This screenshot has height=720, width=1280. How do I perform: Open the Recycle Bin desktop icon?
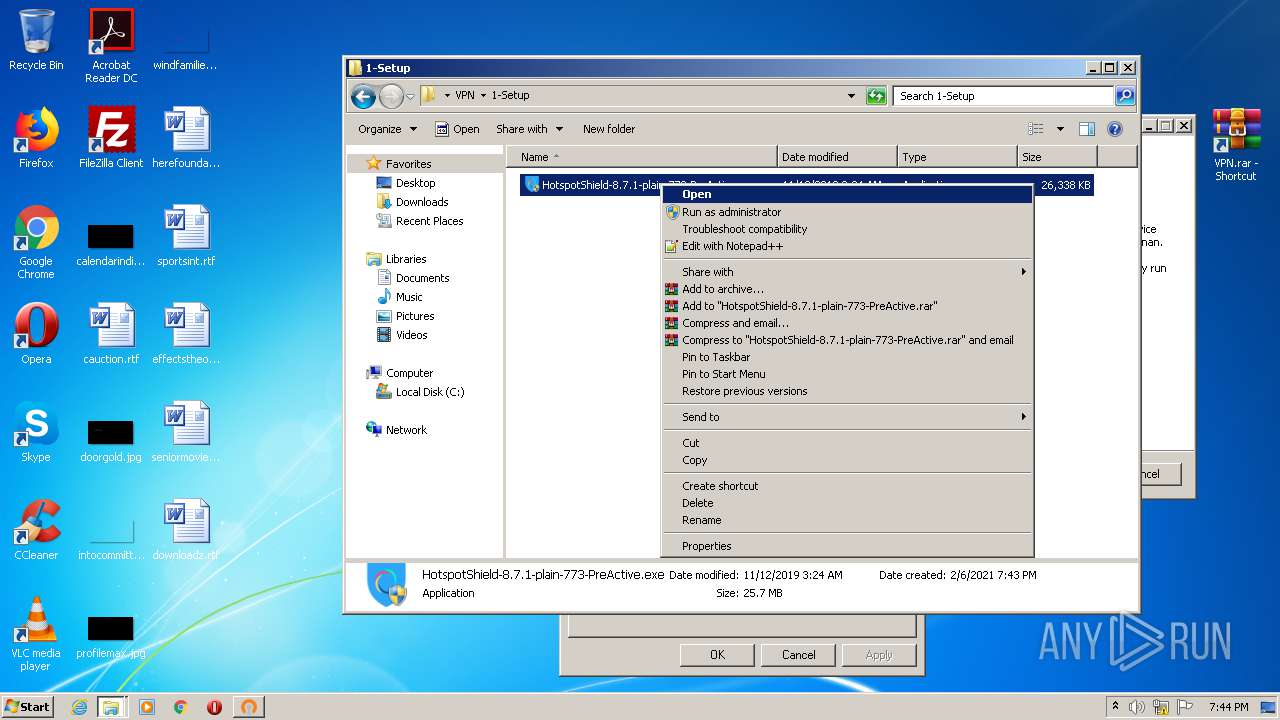(36, 40)
